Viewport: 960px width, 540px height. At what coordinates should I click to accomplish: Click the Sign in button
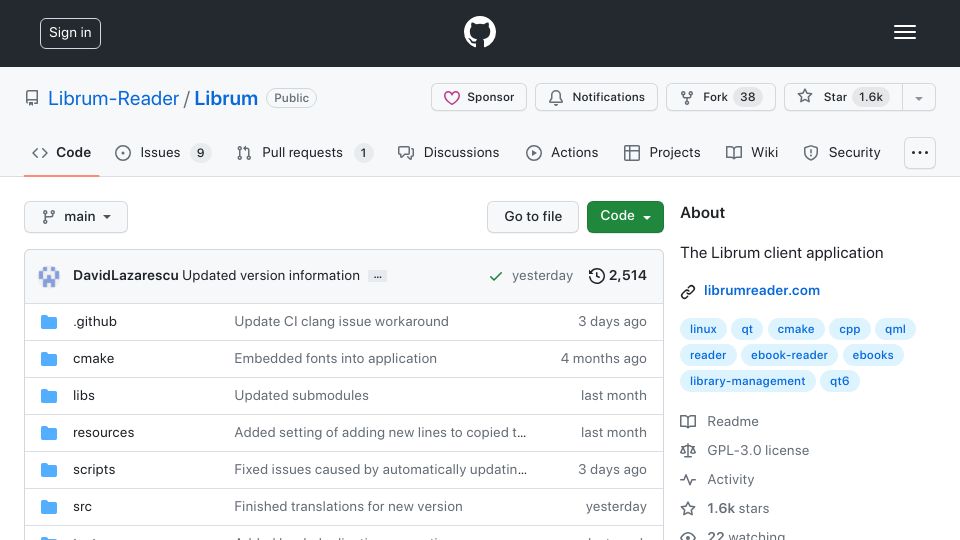coord(70,33)
